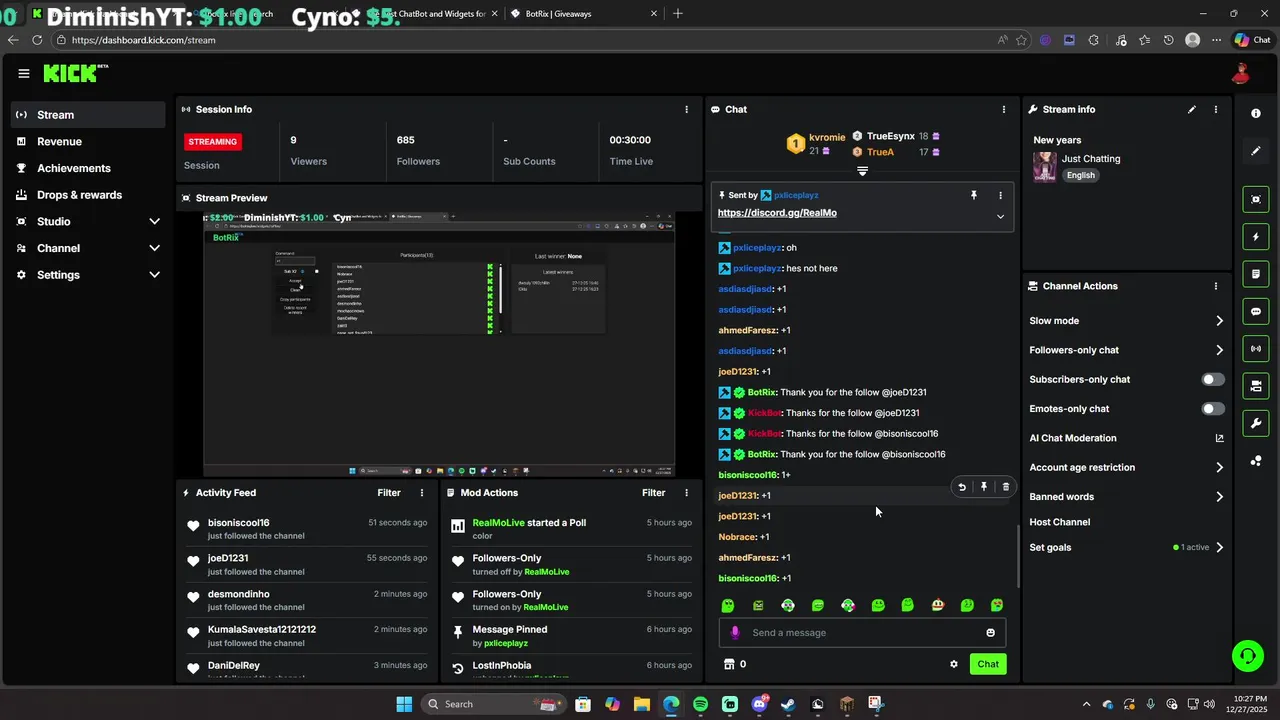1280x720 pixels.
Task: Toggle the wrench widget icon
Action: click(x=1256, y=423)
